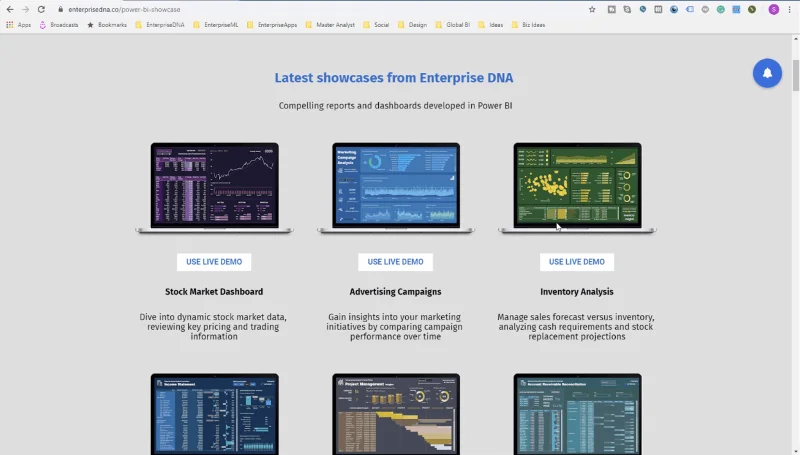Image resolution: width=800 pixels, height=455 pixels.
Task: Click the Advertising Campaigns title
Action: click(395, 292)
